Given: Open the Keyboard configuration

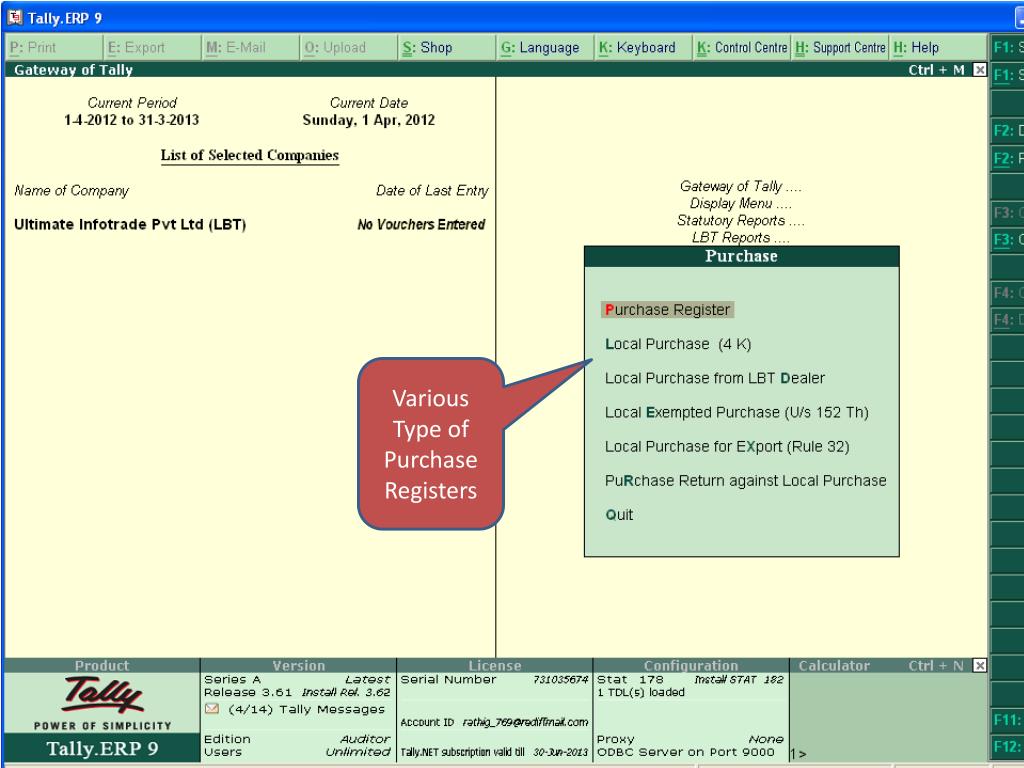Looking at the screenshot, I should 643,48.
